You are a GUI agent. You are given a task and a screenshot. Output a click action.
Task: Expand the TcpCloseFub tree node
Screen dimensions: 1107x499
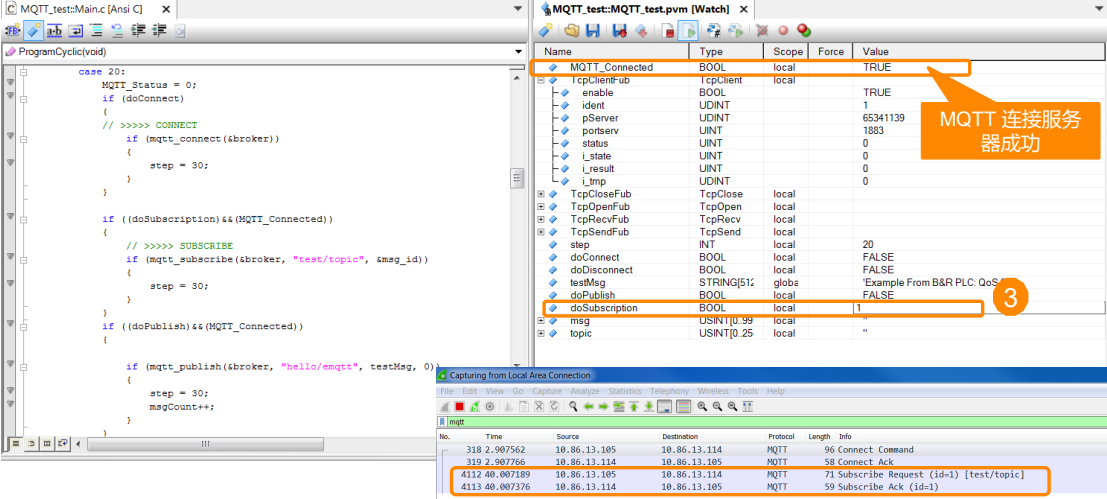[x=541, y=194]
